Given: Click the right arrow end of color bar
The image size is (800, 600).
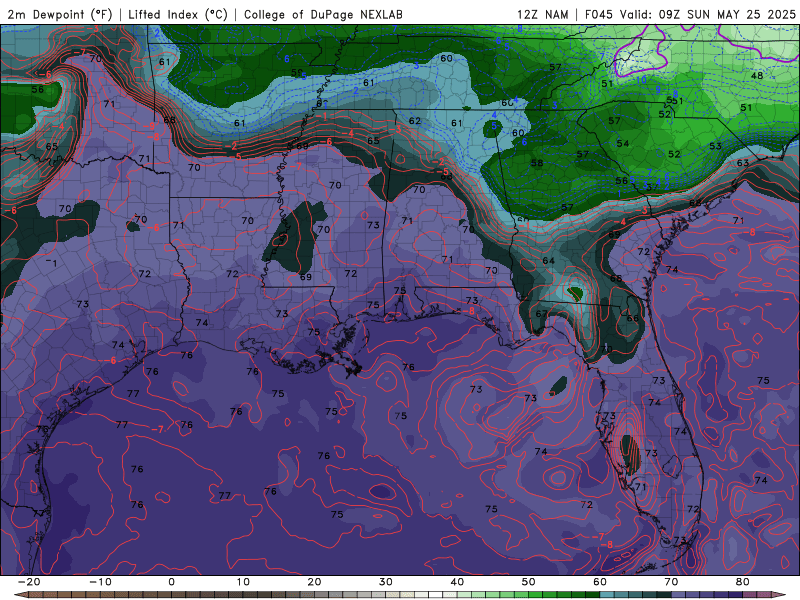Looking at the screenshot, I should 780,595.
